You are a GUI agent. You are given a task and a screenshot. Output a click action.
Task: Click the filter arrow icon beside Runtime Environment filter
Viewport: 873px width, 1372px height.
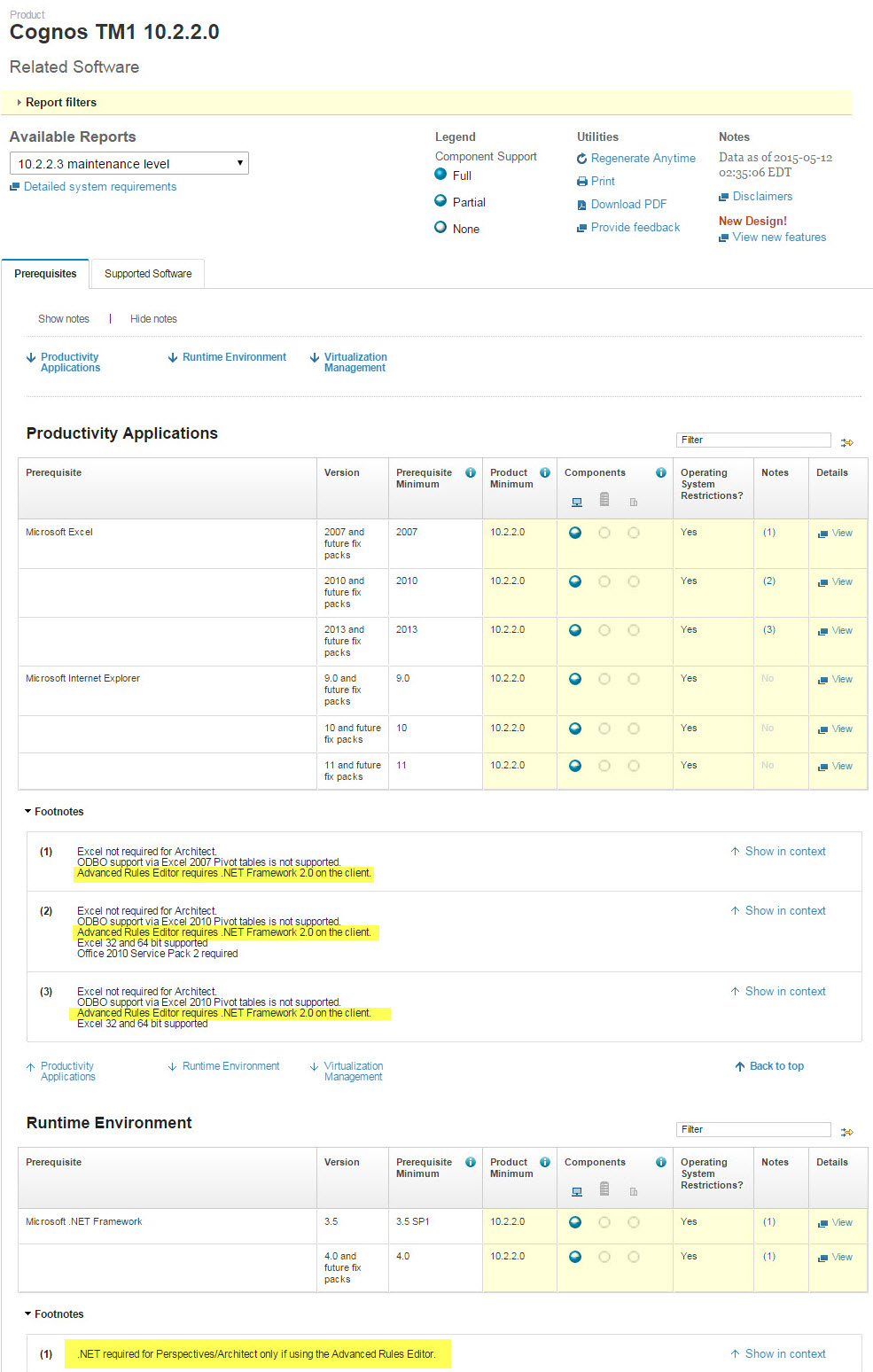click(847, 1131)
